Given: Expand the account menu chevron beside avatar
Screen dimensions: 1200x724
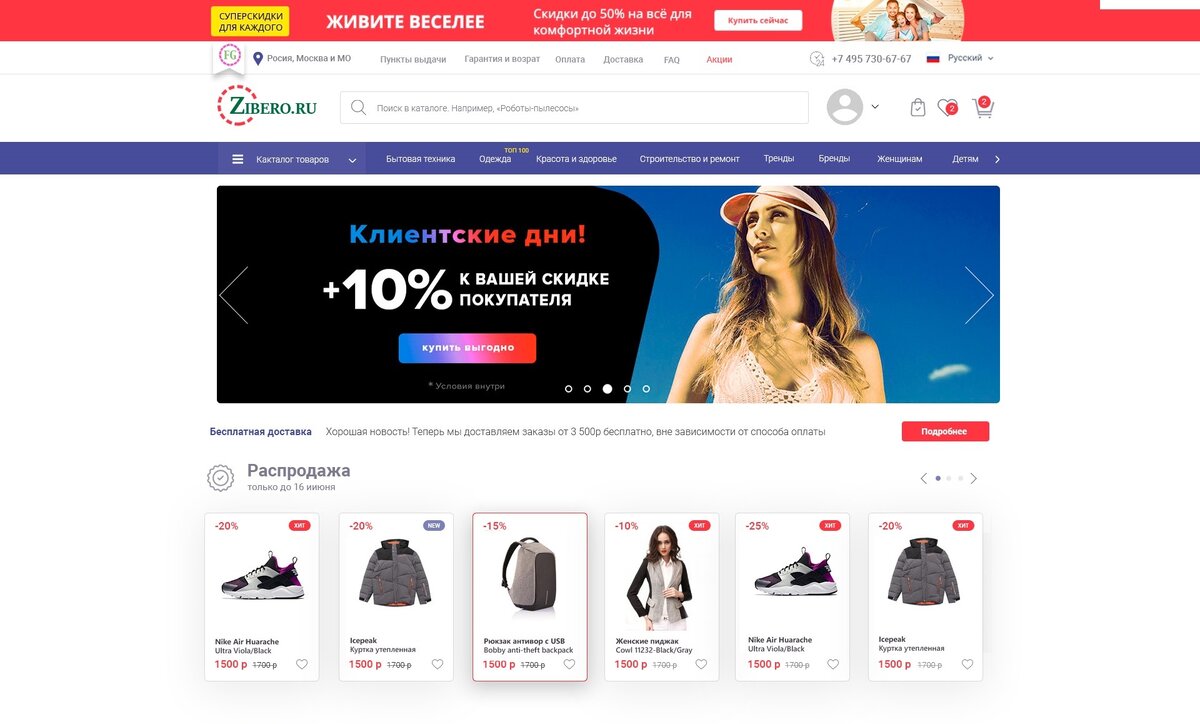Looking at the screenshot, I should pyautogui.click(x=875, y=107).
